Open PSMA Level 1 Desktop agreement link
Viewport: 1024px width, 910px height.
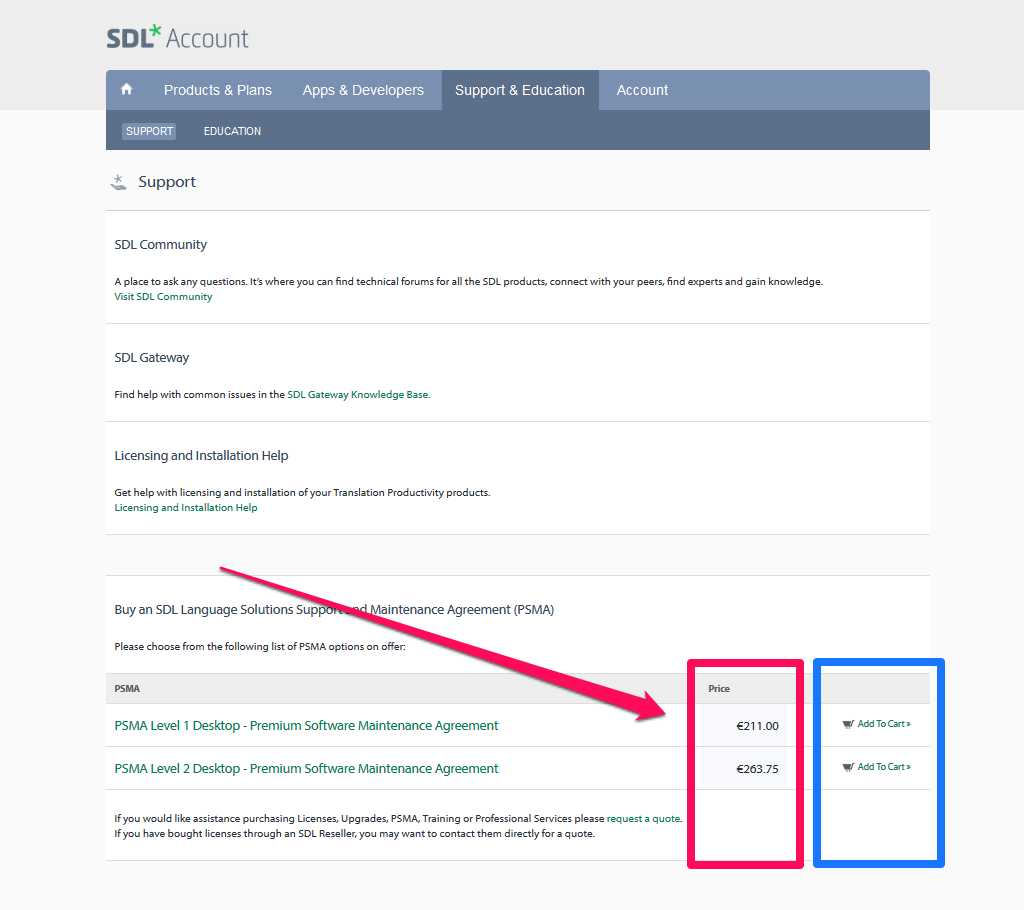(306, 726)
